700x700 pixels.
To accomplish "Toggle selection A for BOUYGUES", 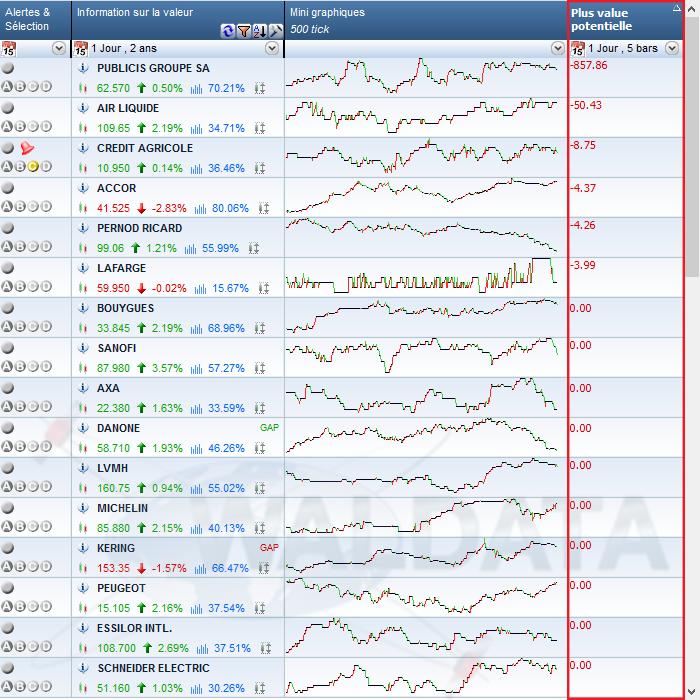I will pyautogui.click(x=7, y=326).
